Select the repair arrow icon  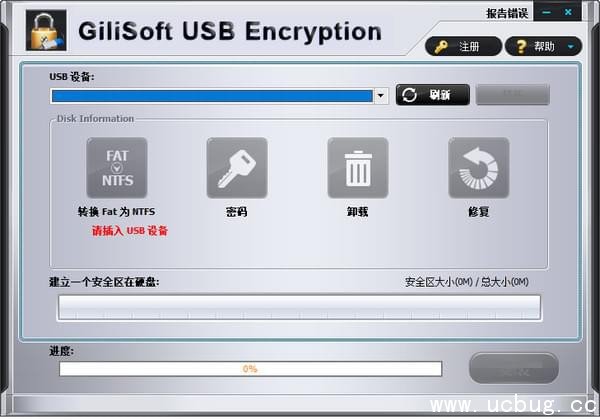(479, 168)
